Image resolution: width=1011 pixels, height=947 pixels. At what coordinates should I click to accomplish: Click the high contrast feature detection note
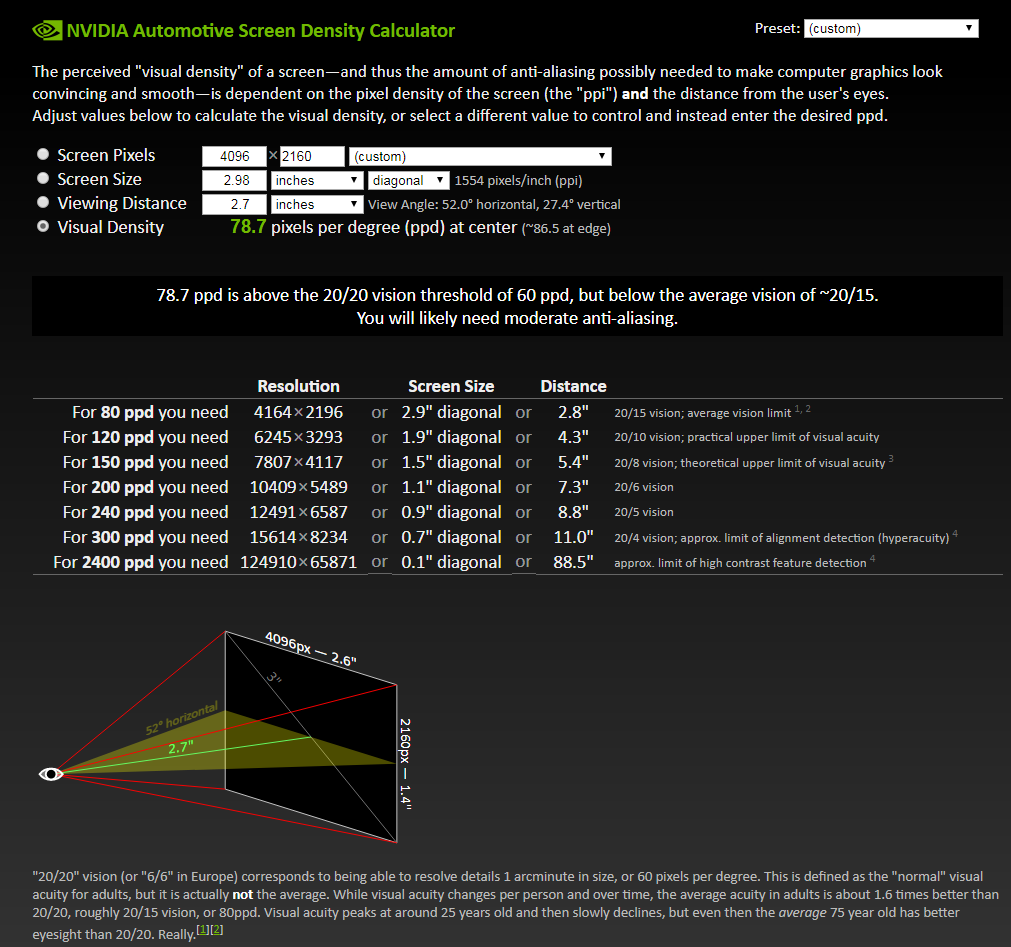pos(745,562)
